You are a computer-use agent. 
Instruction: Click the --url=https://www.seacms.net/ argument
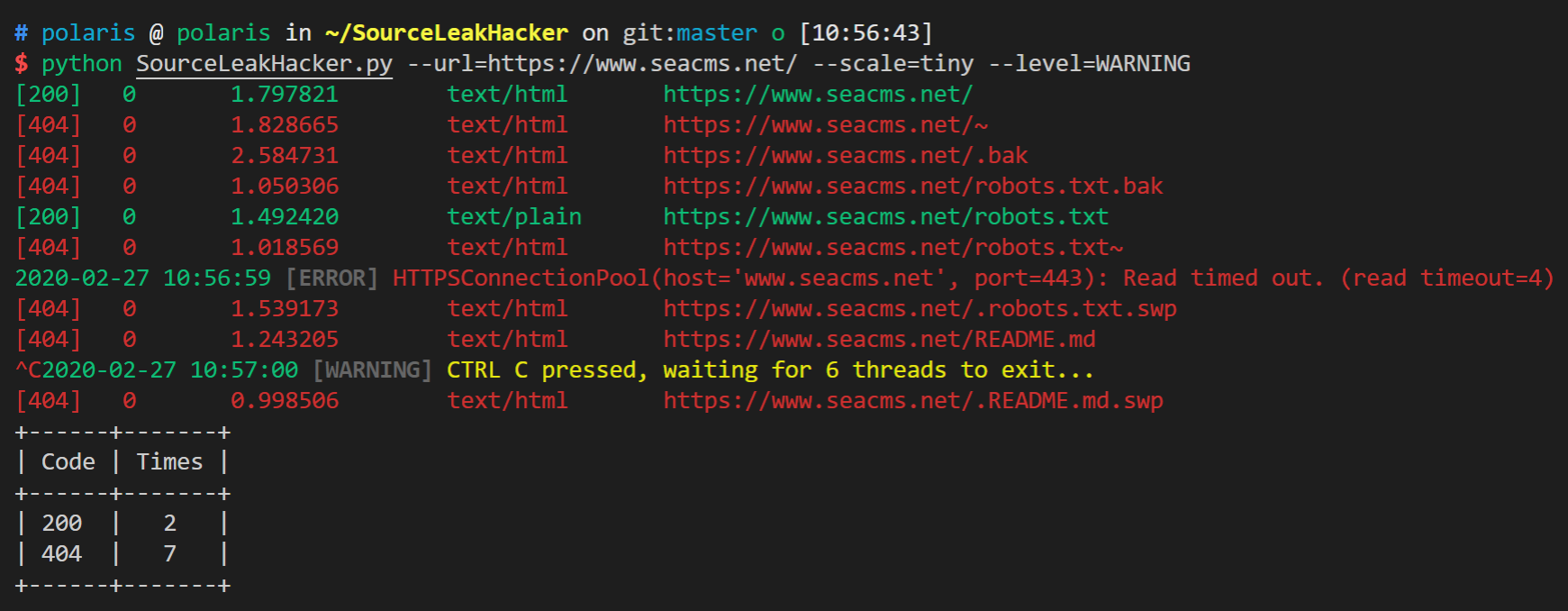602,64
